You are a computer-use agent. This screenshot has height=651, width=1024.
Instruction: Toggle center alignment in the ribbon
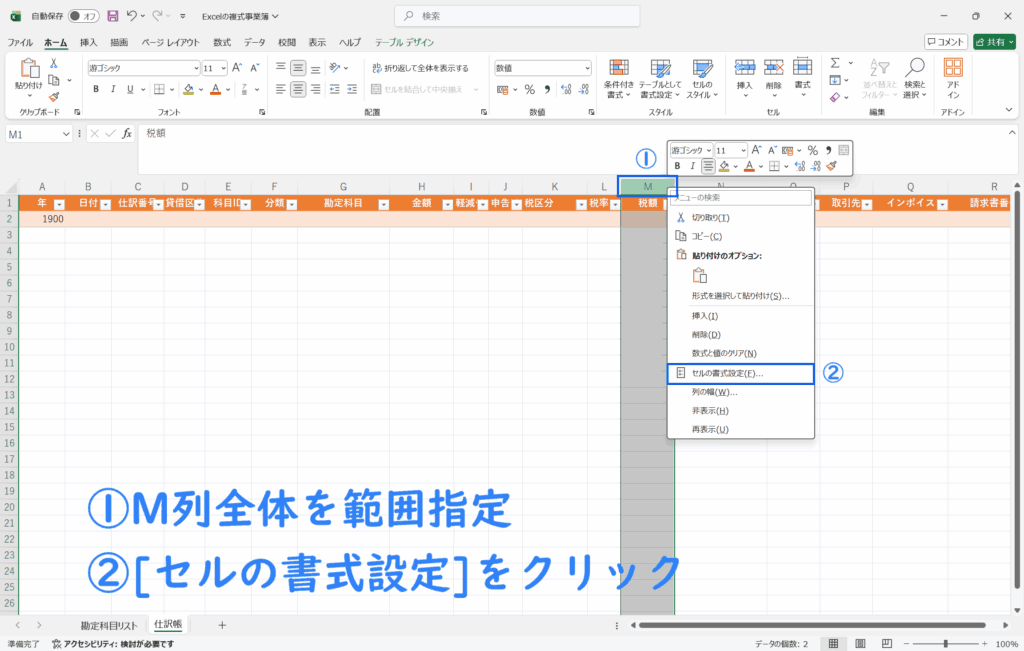tap(298, 89)
